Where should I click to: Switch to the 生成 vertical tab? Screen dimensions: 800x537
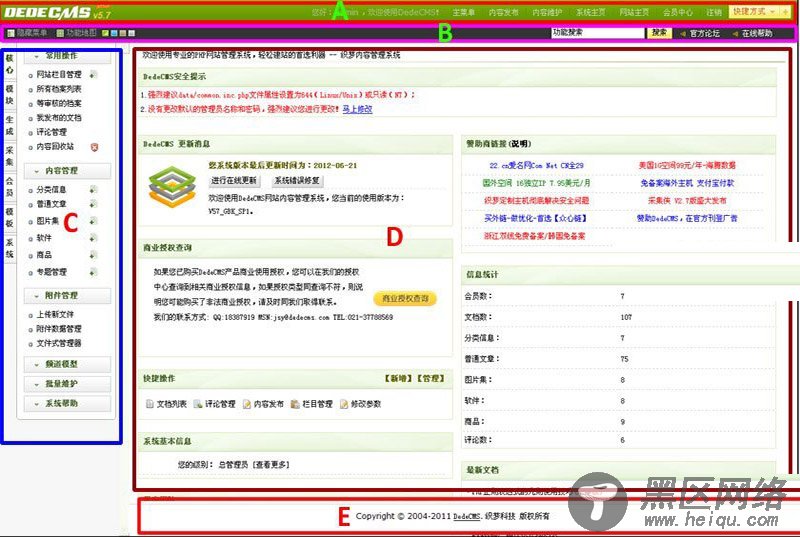click(x=9, y=125)
